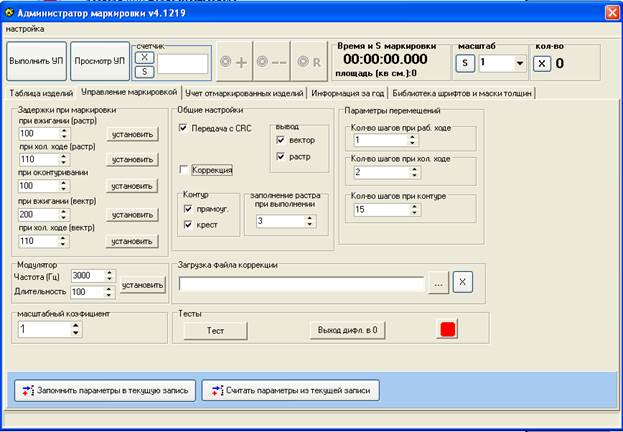623x432 pixels.
Task: Click площадь (кв см.):0 text
Action: click(x=375, y=74)
